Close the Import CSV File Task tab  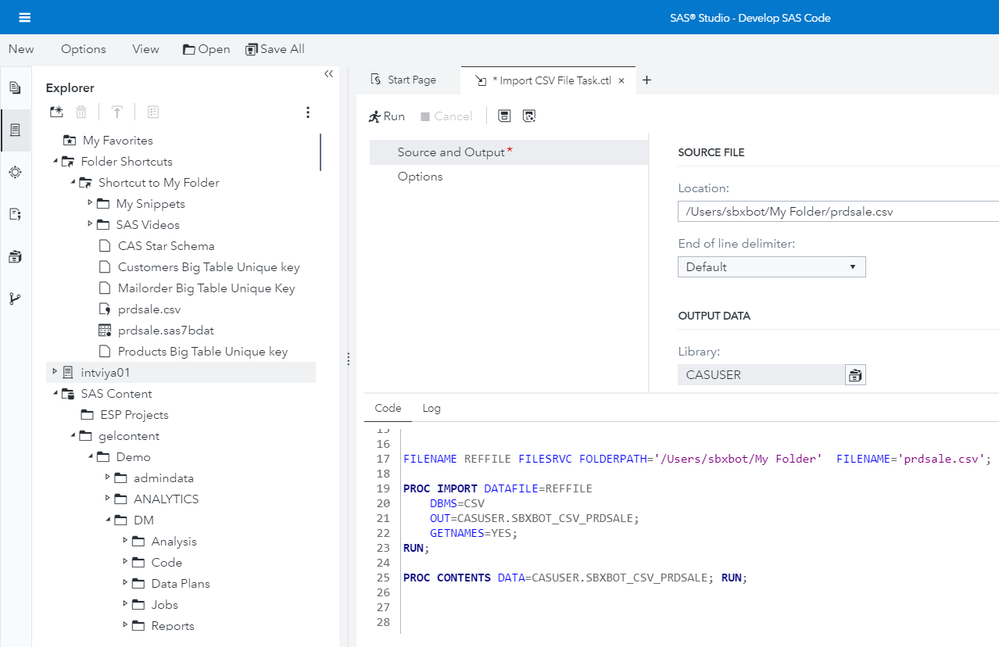coord(621,81)
